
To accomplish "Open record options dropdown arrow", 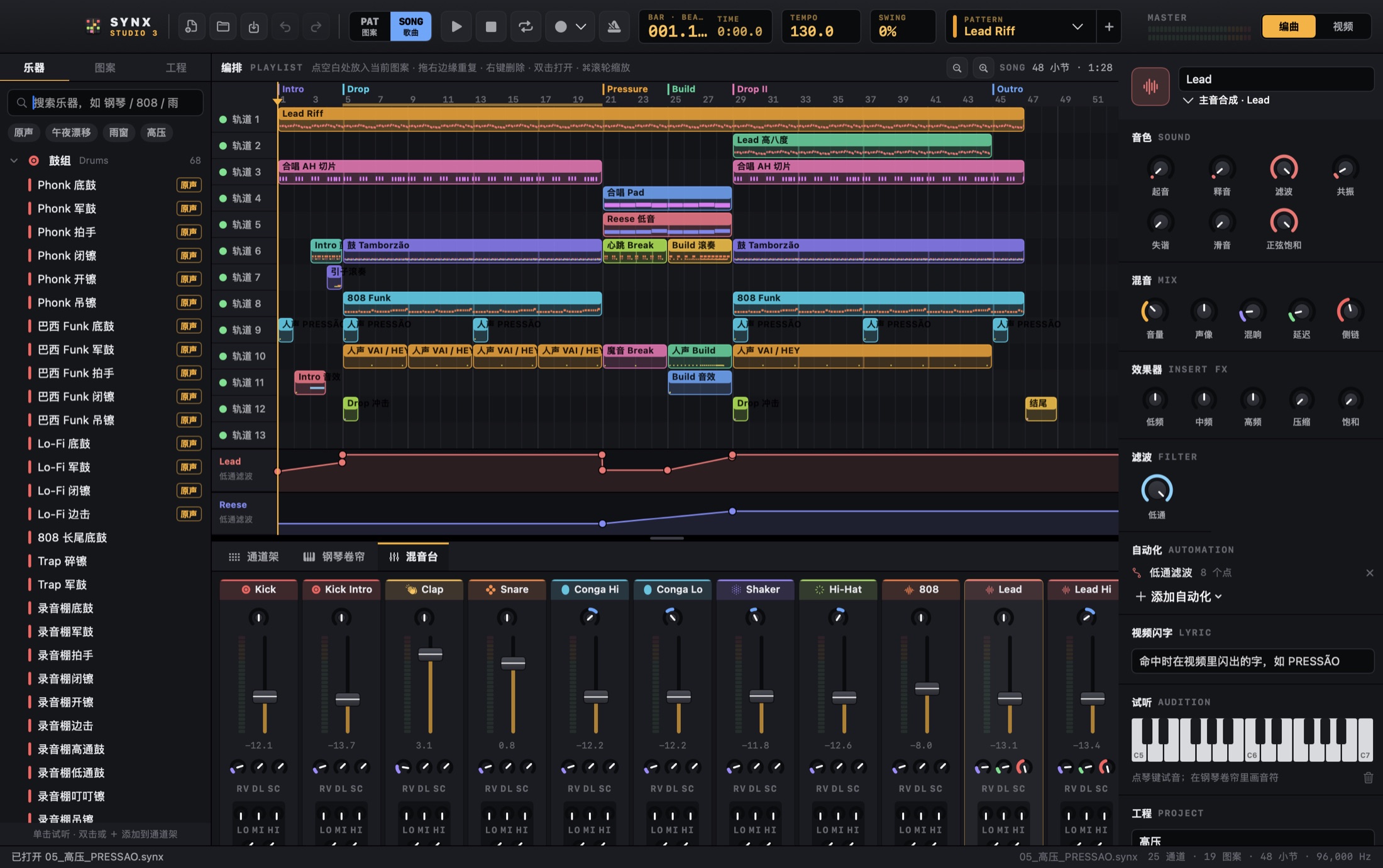I will 581,26.
